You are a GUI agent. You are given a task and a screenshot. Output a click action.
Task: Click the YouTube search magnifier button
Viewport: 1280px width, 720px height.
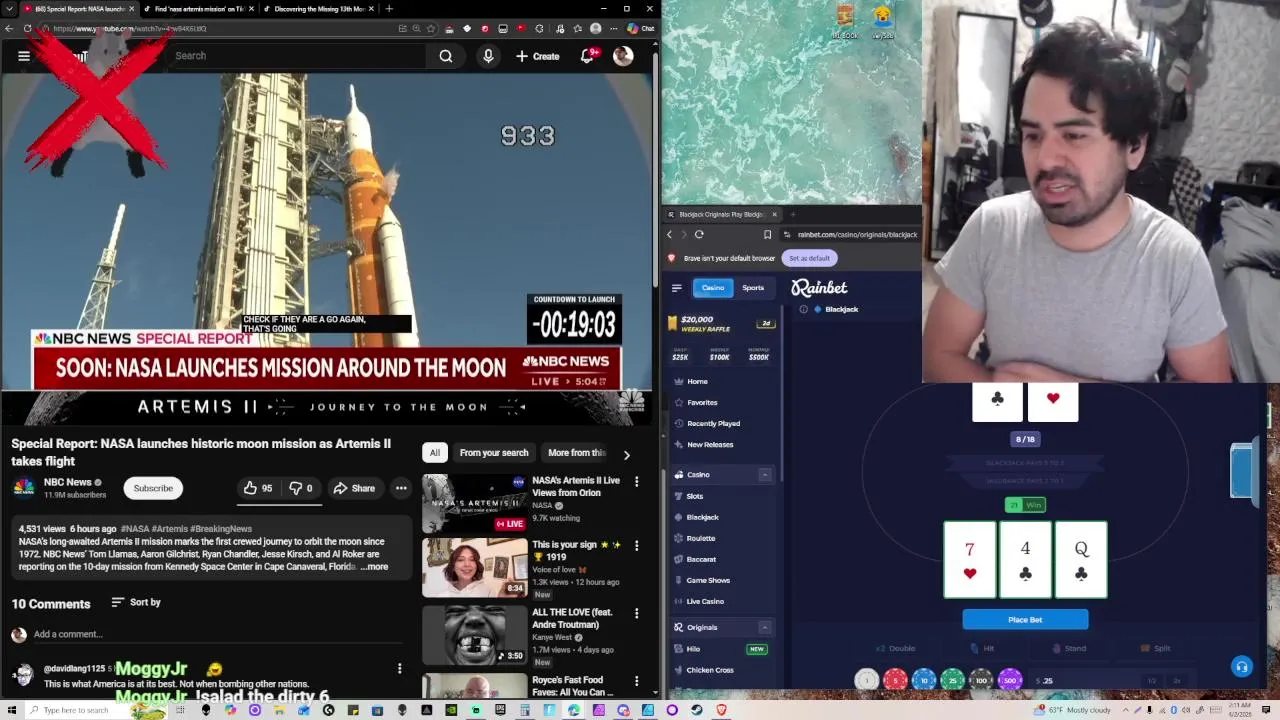point(446,56)
